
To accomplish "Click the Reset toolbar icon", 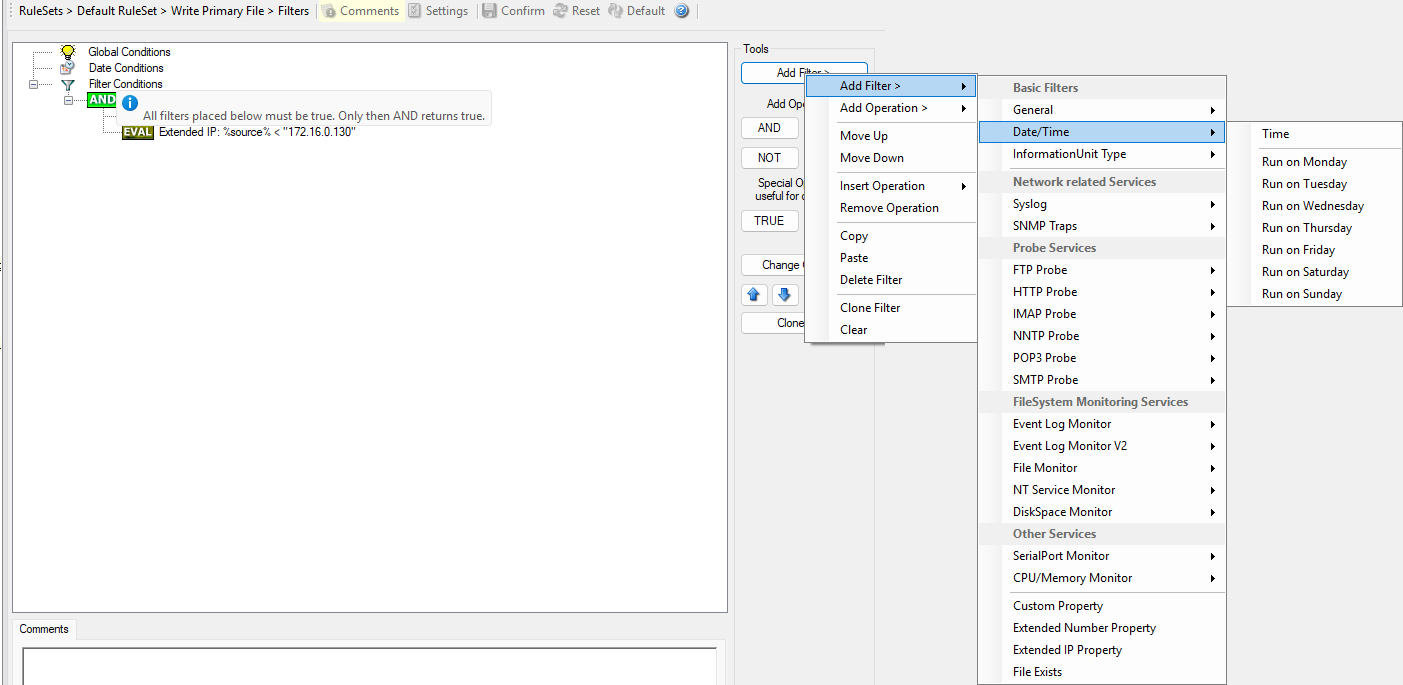I will click(x=561, y=11).
